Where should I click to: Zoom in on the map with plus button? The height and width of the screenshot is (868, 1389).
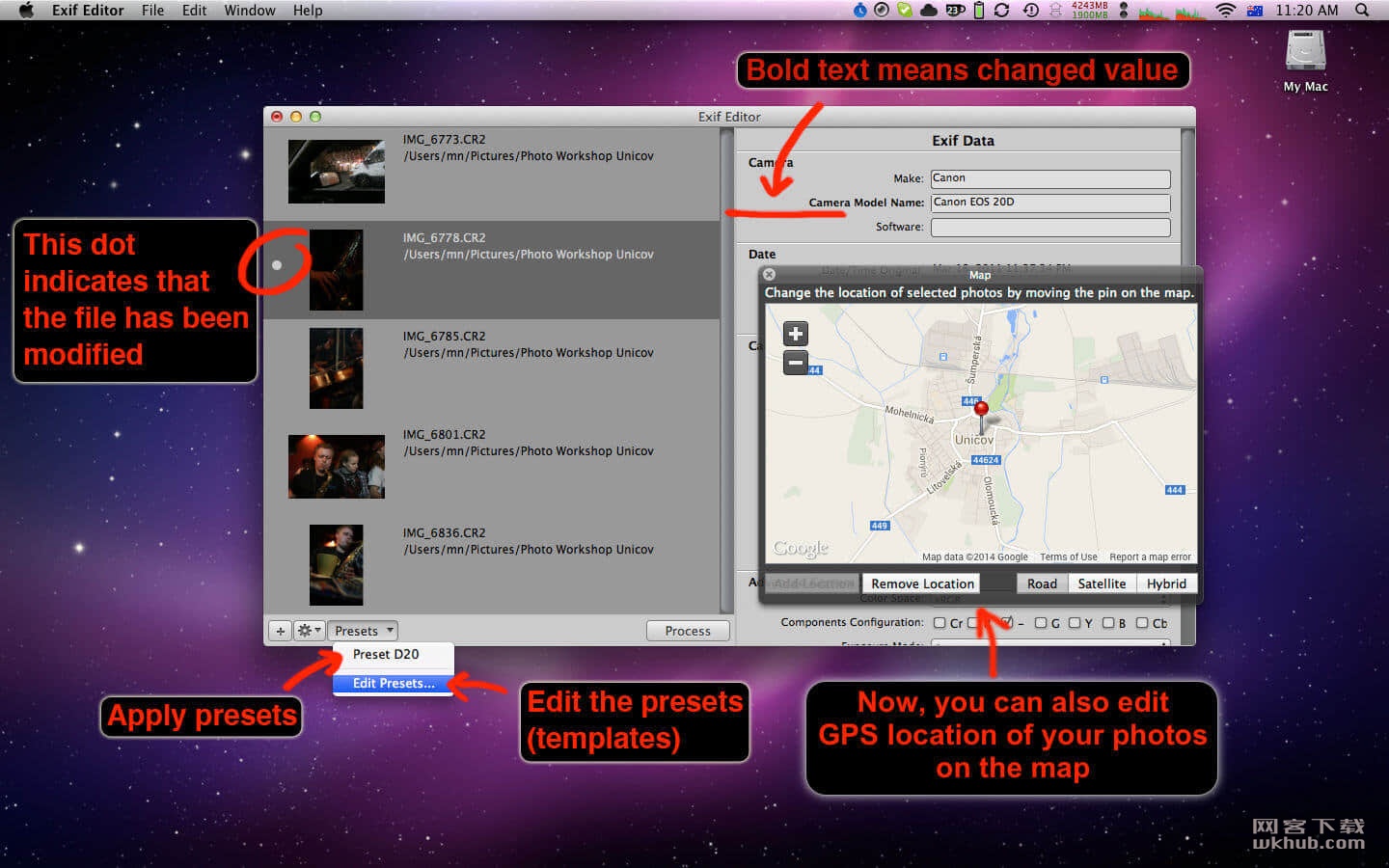[x=795, y=334]
